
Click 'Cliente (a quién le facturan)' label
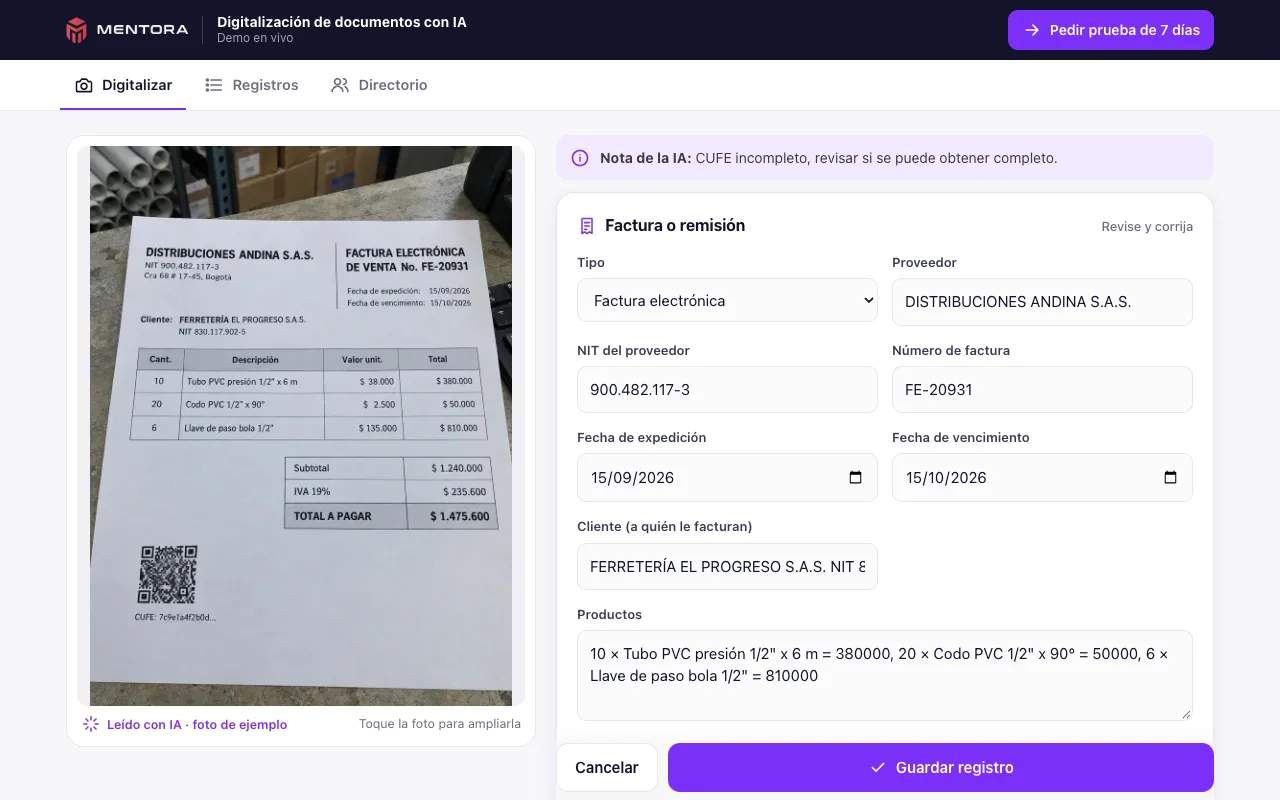(665, 527)
